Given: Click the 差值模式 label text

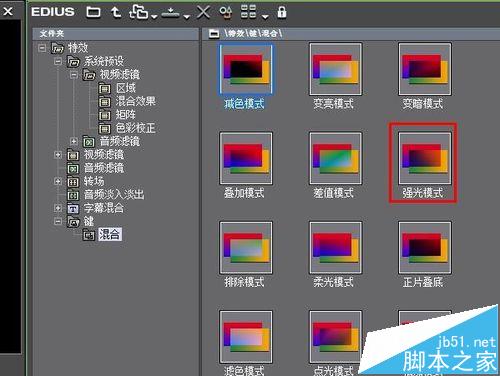Looking at the screenshot, I should 333,193.
